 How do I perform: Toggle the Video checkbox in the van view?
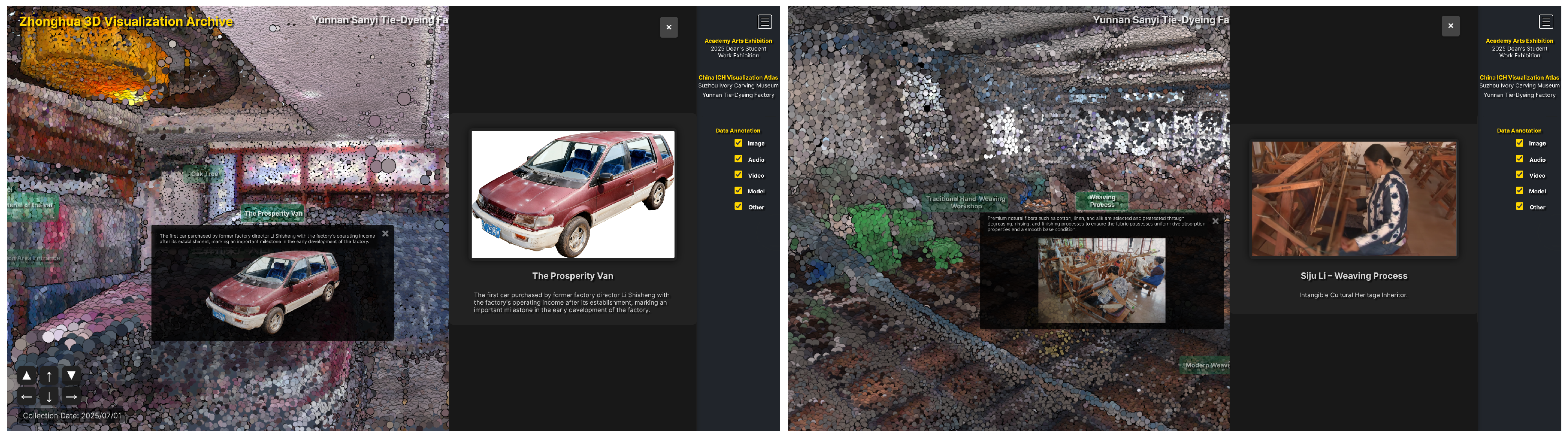click(x=738, y=174)
